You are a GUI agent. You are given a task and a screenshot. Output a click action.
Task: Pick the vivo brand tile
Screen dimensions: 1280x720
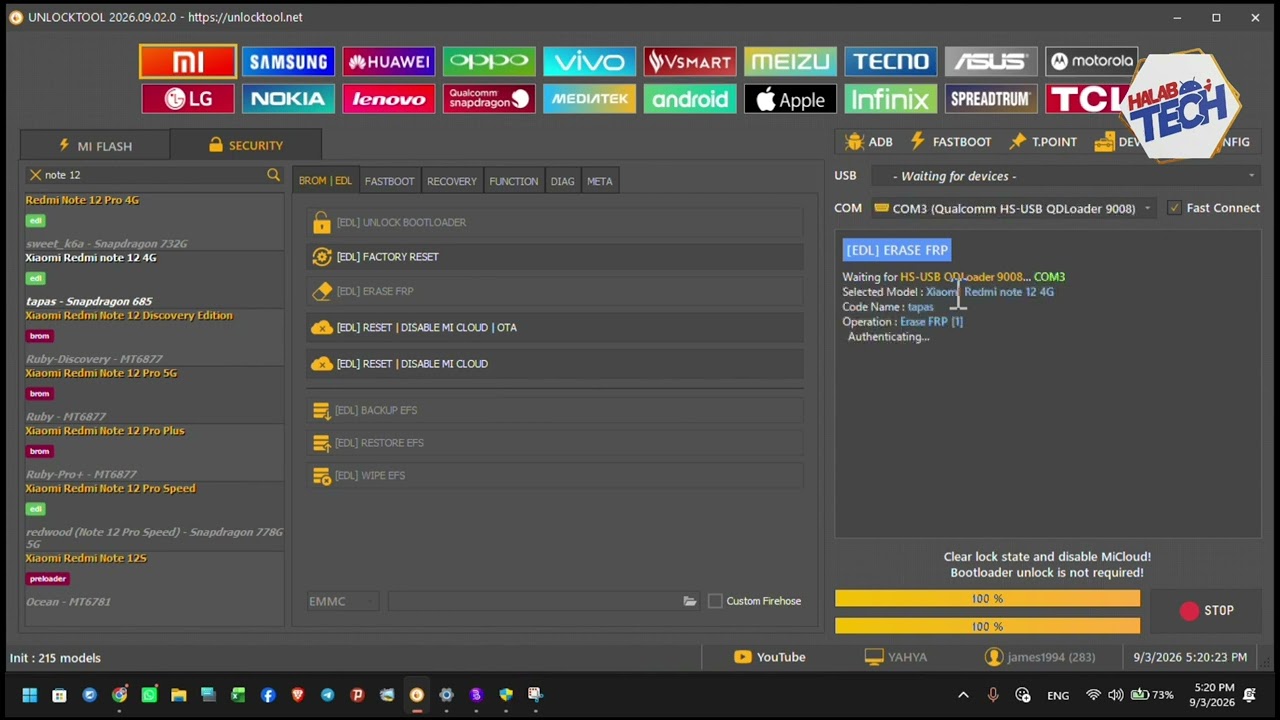click(x=590, y=62)
